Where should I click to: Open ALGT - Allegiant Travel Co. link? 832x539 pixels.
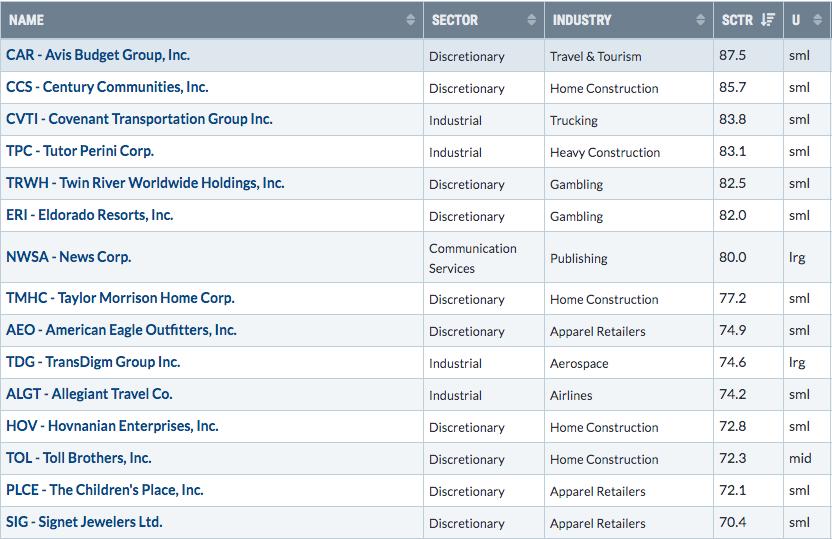[x=89, y=394]
